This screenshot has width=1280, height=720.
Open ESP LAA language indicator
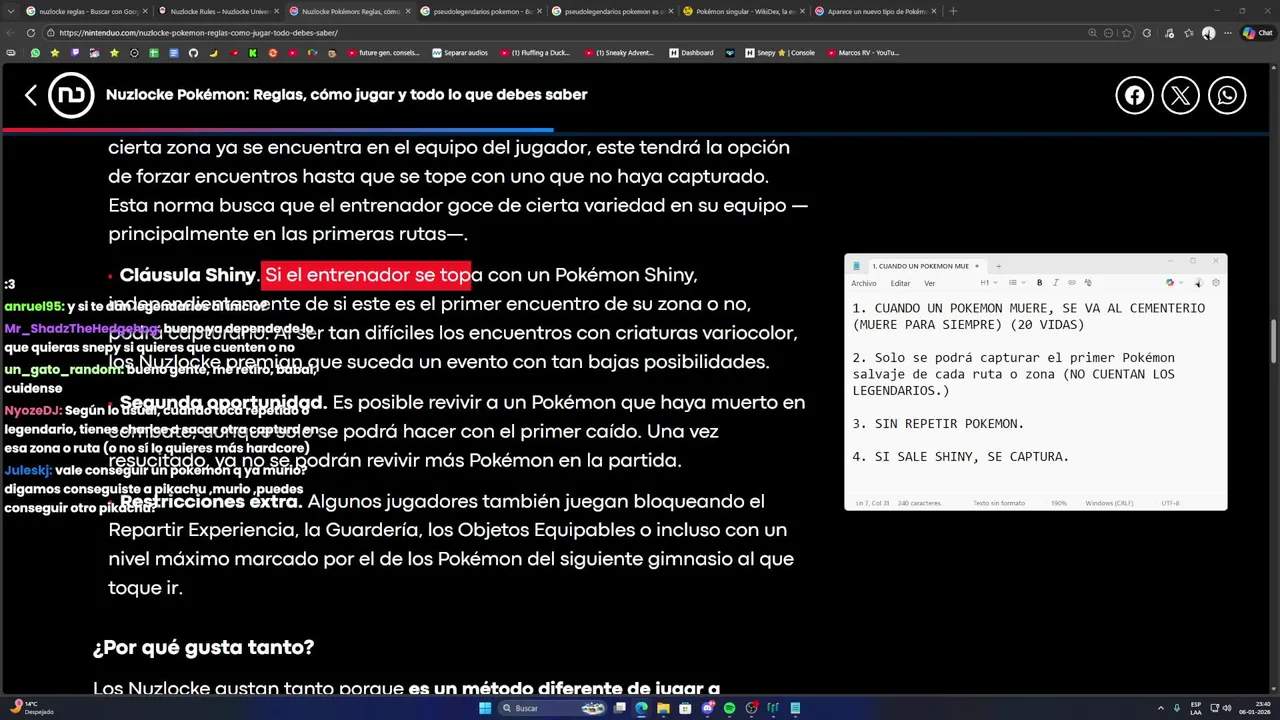(1196, 708)
